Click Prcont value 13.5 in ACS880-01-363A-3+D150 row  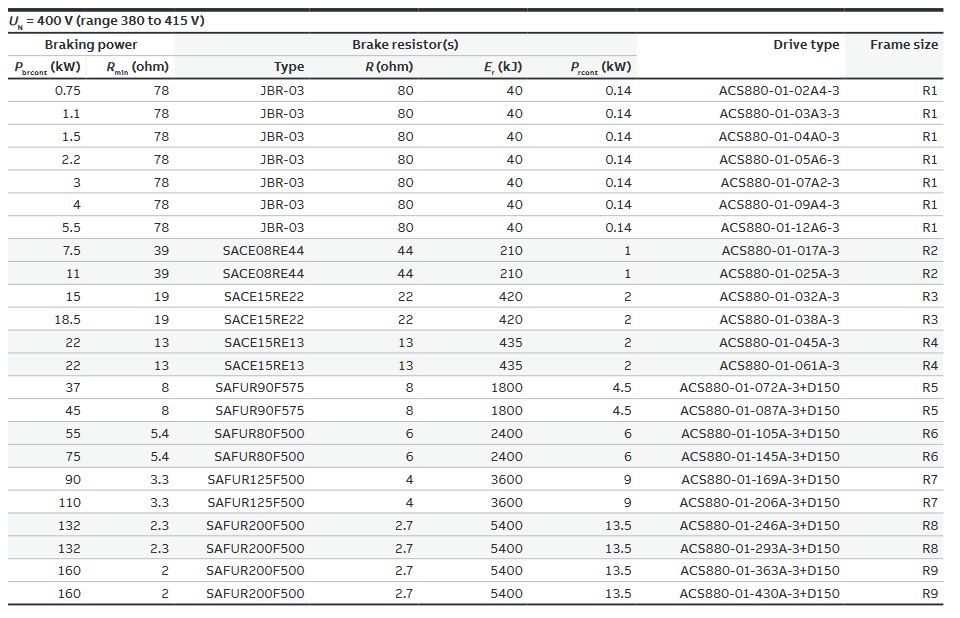click(618, 571)
